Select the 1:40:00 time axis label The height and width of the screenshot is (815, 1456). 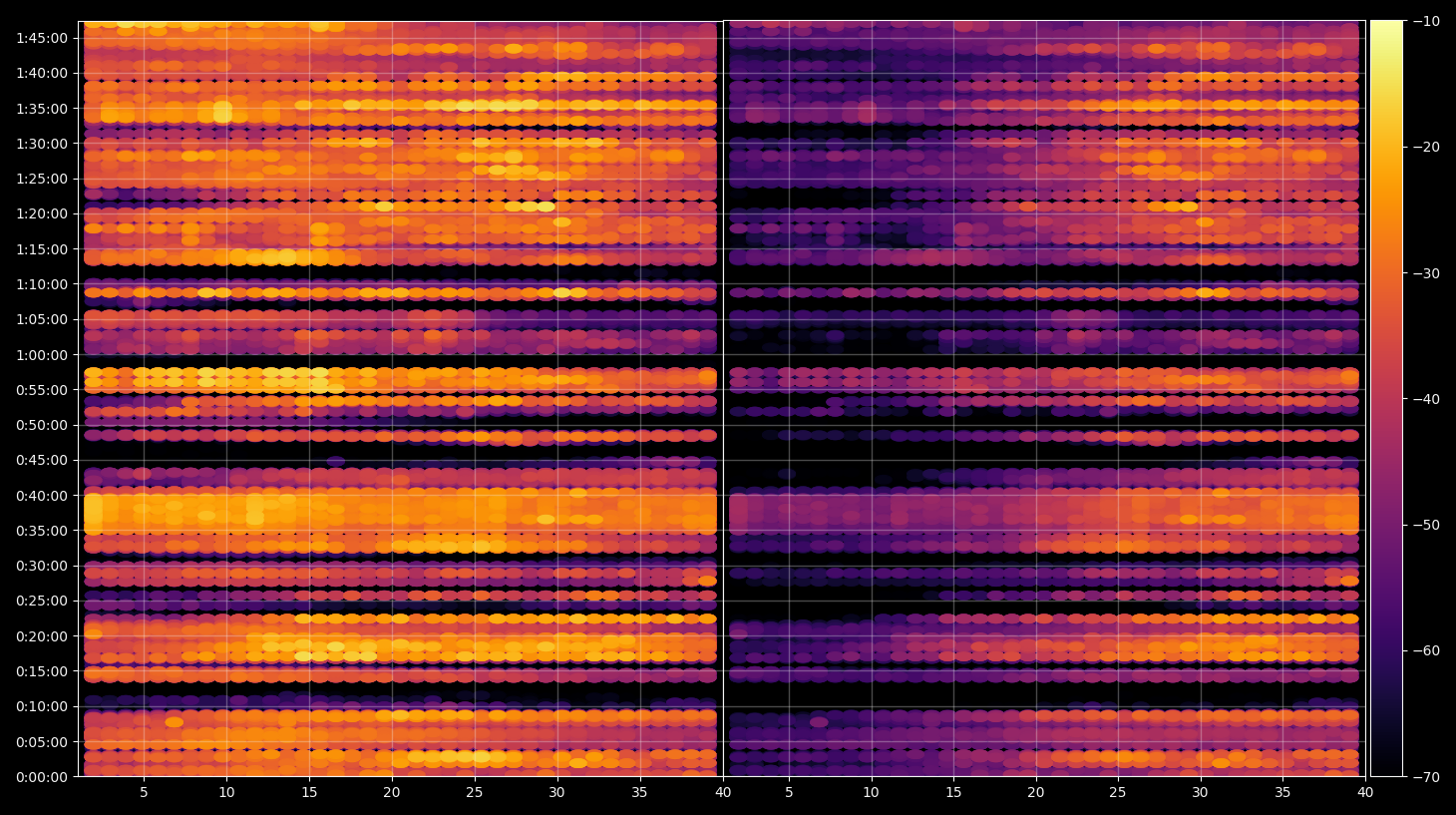point(42,73)
